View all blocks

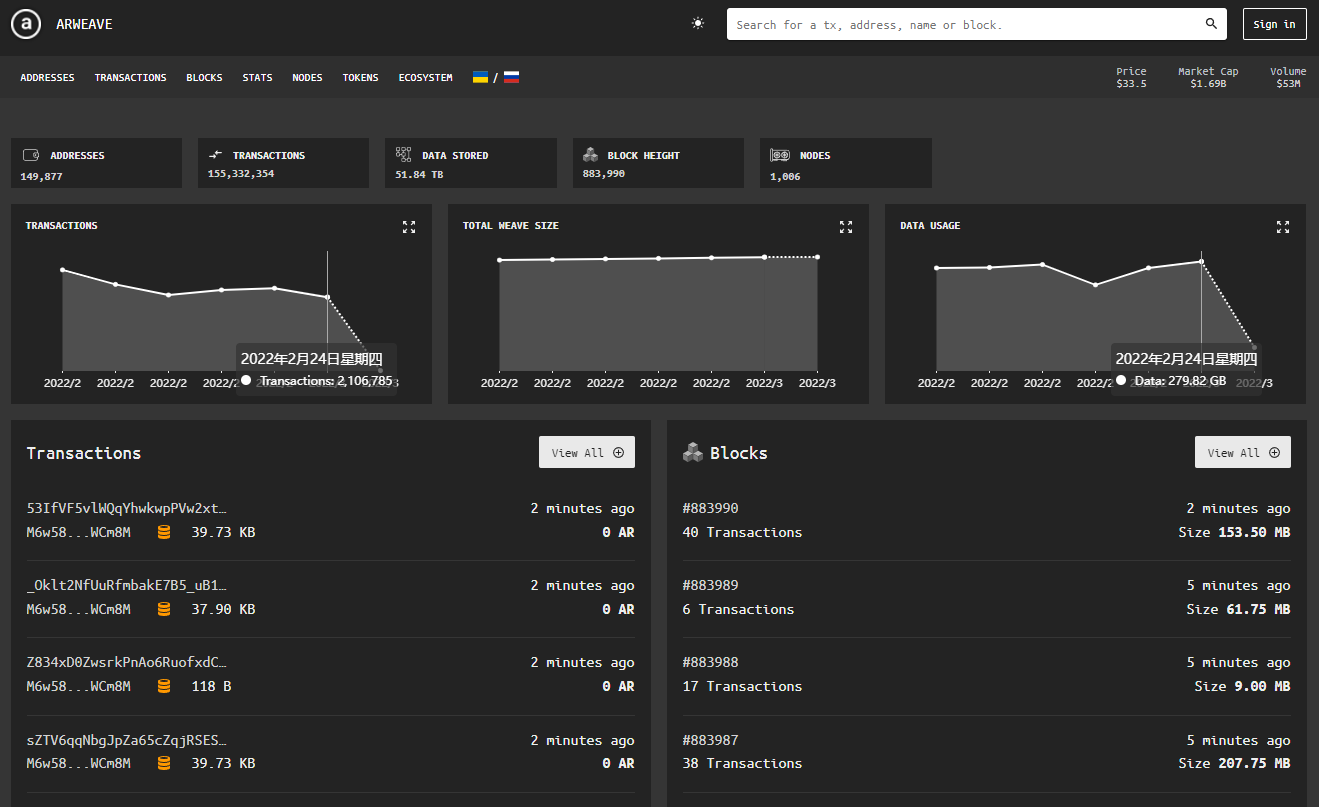point(1242,452)
